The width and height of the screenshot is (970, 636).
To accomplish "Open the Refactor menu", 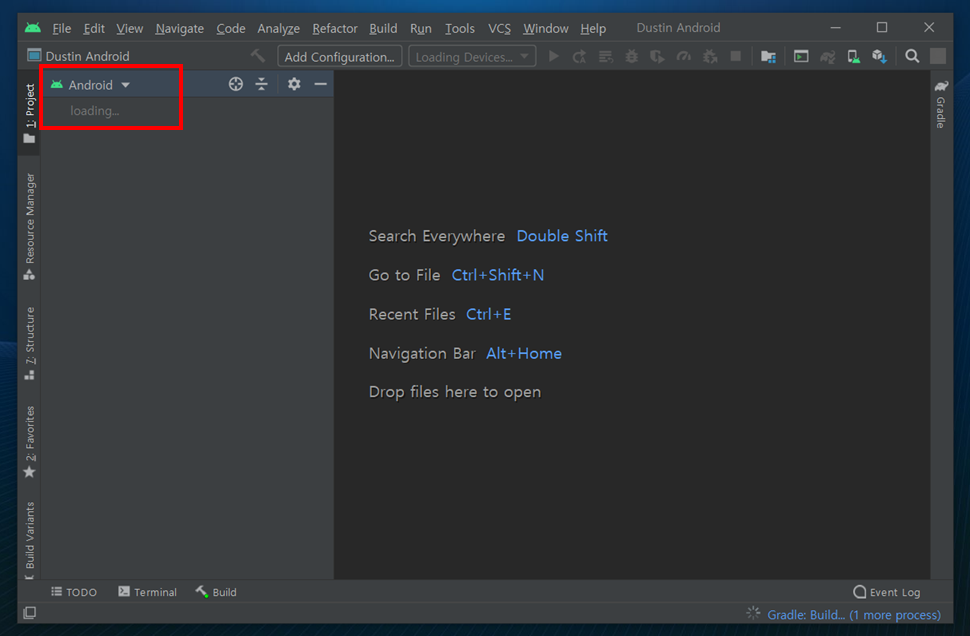I will (x=335, y=28).
